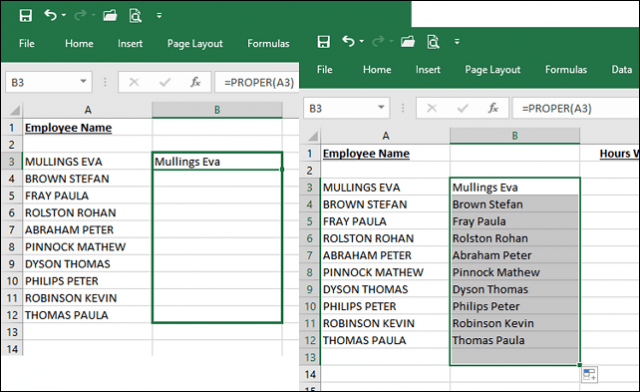Click Mullings Eva cell in left sheet
Screen dimensions: 640x392
click(217, 162)
